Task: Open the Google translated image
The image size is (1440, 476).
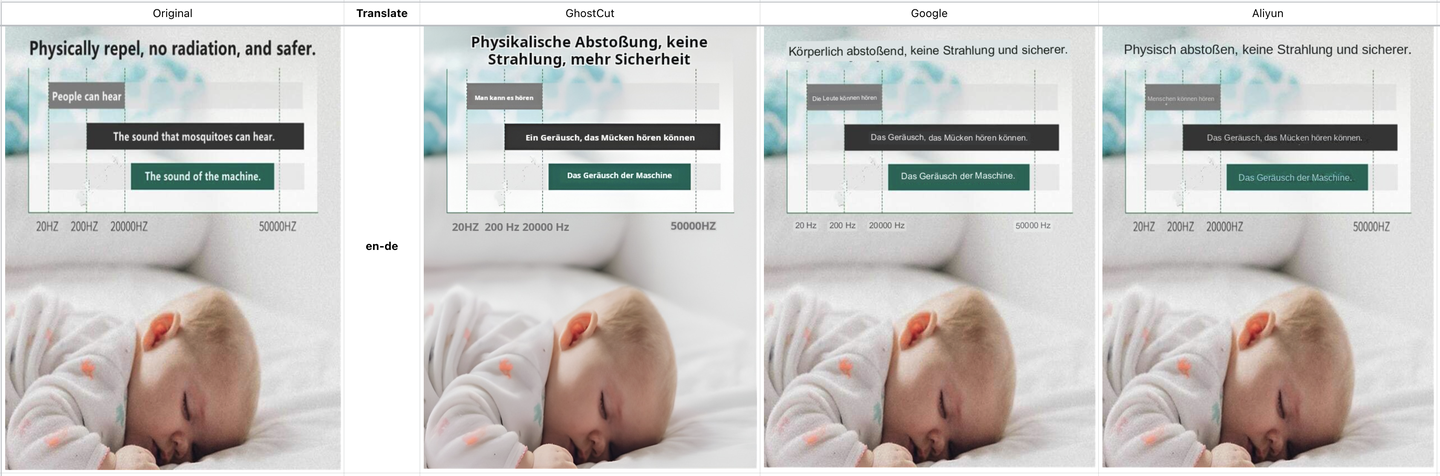Action: tap(929, 248)
